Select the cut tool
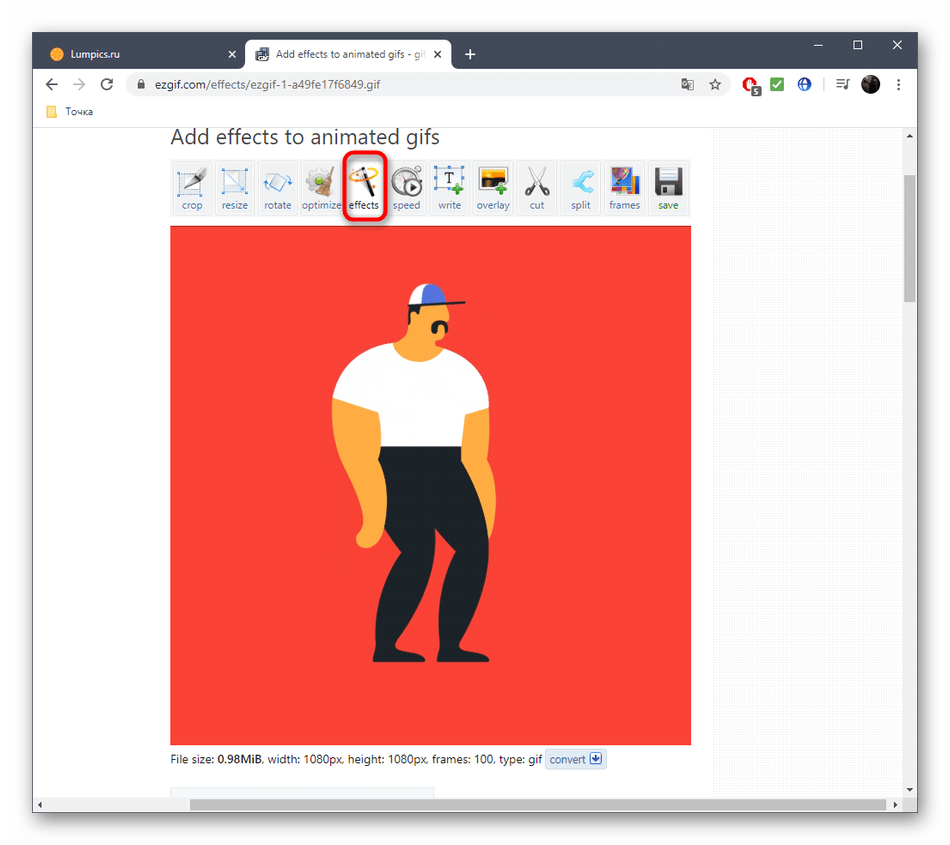 (537, 188)
